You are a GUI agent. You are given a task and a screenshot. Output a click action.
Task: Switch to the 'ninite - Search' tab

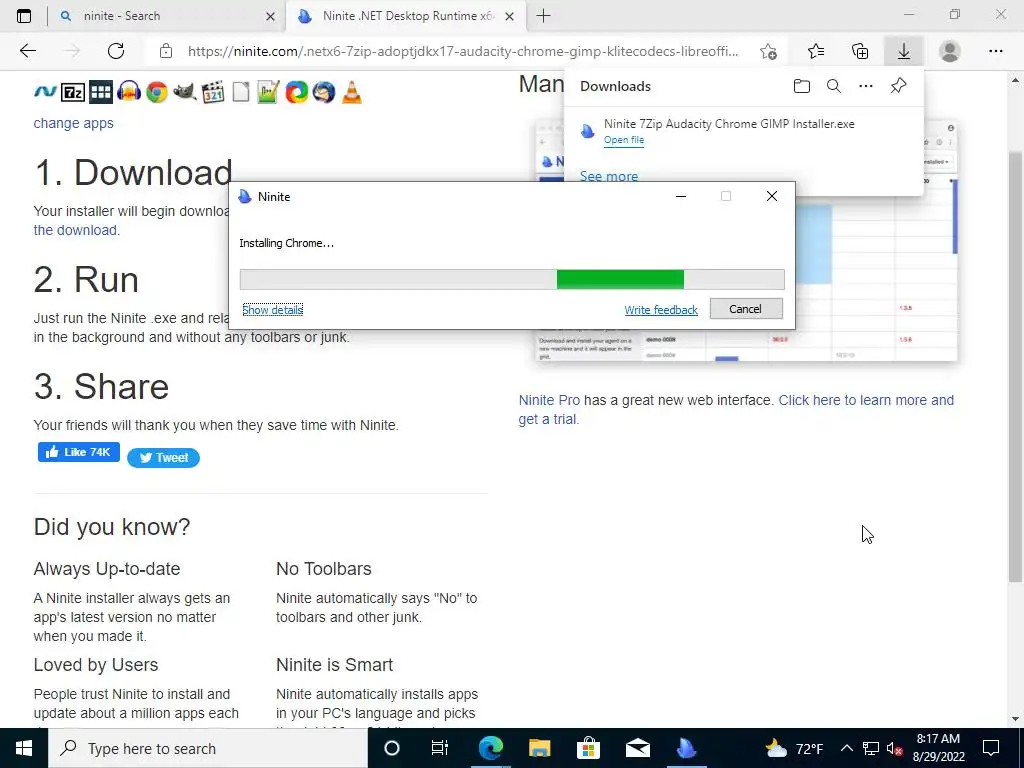(167, 16)
